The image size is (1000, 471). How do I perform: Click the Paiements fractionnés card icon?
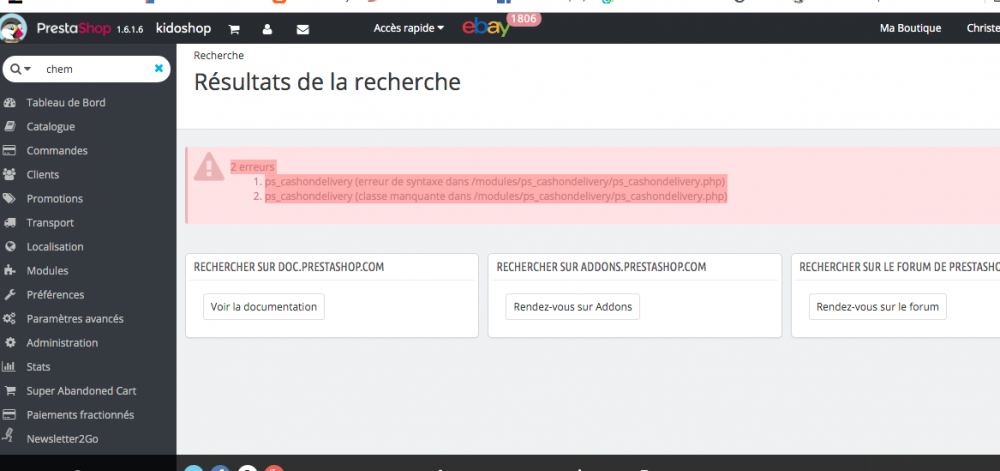[x=10, y=415]
